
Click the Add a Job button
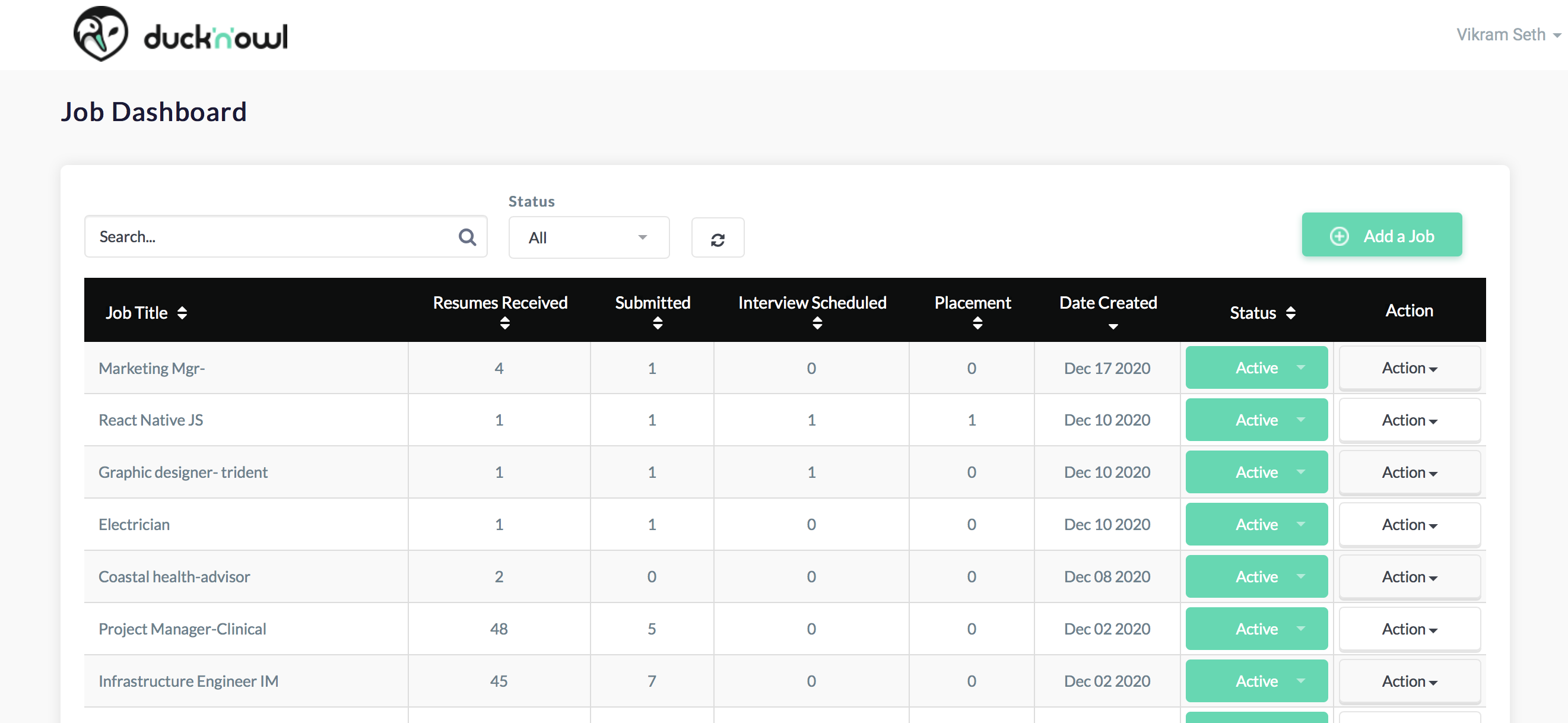coord(1382,236)
